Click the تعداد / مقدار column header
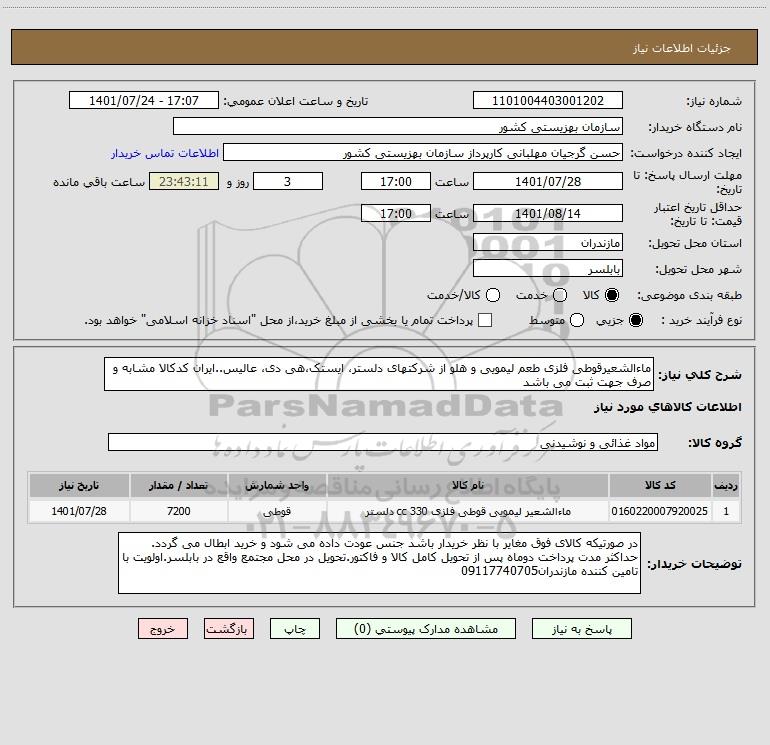Screen dimensions: 770x745 click(x=178, y=485)
